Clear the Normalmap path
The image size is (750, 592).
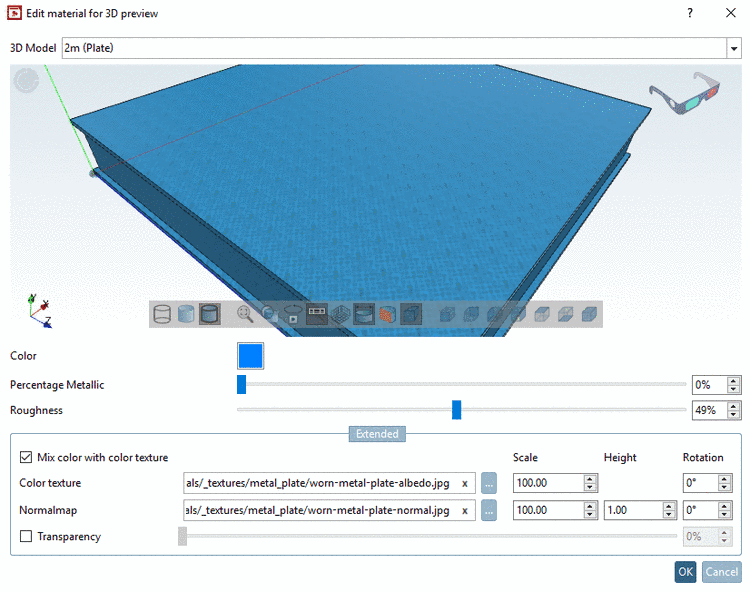pyautogui.click(x=464, y=511)
